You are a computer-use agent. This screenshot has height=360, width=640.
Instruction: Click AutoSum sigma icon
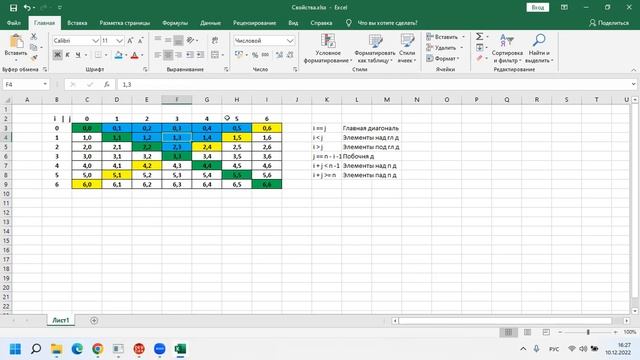coord(480,37)
